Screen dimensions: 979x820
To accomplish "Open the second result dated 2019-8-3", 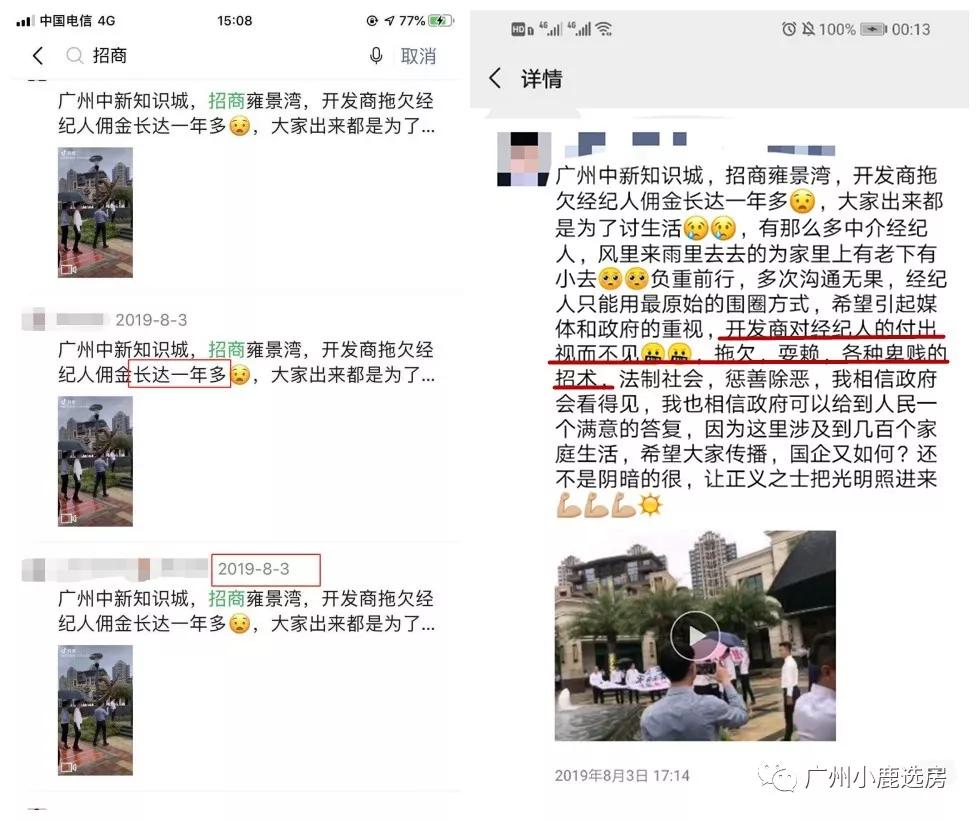I will [x=246, y=362].
